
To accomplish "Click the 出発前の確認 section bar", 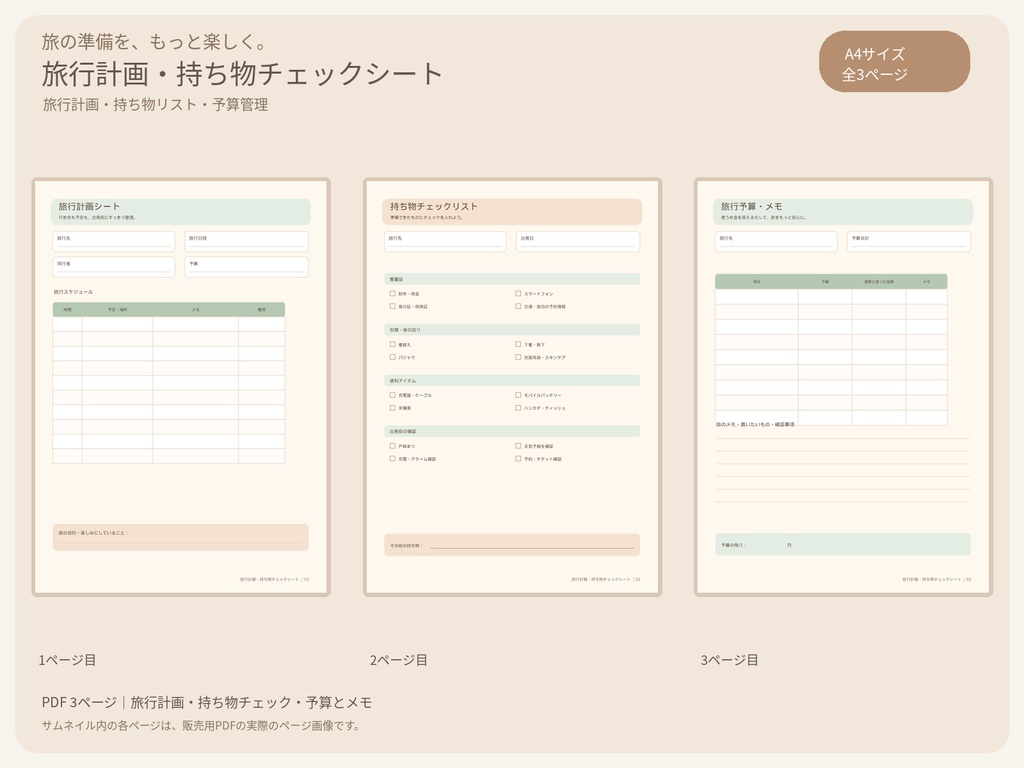I will click(512, 431).
